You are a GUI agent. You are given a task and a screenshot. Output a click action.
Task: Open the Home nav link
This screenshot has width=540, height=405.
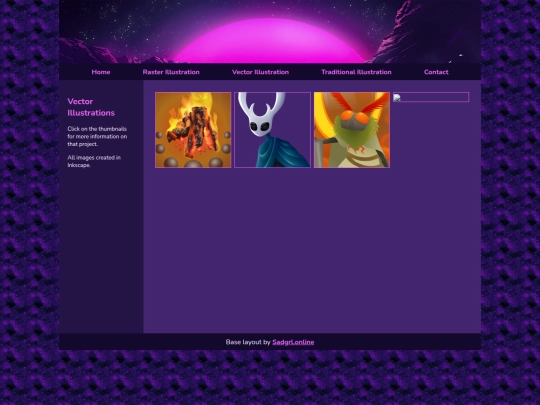coord(101,72)
